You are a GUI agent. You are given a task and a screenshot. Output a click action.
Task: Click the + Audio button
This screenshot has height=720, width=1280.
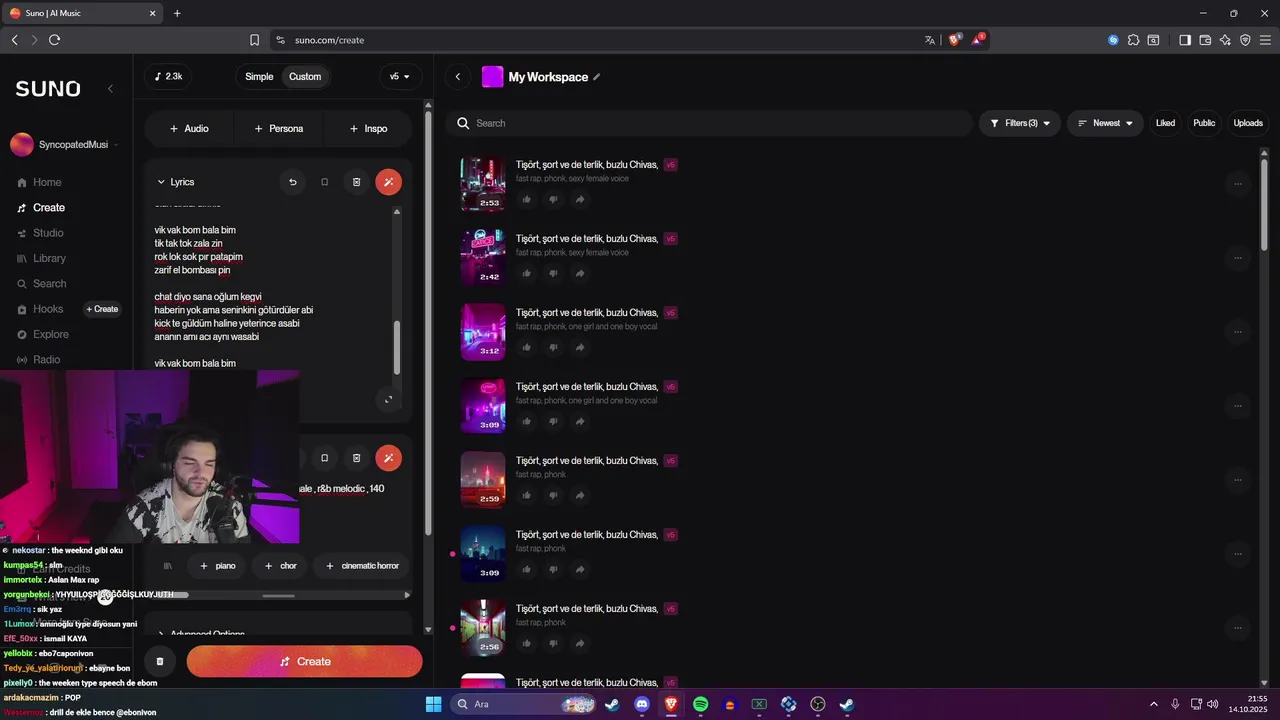[x=189, y=128]
